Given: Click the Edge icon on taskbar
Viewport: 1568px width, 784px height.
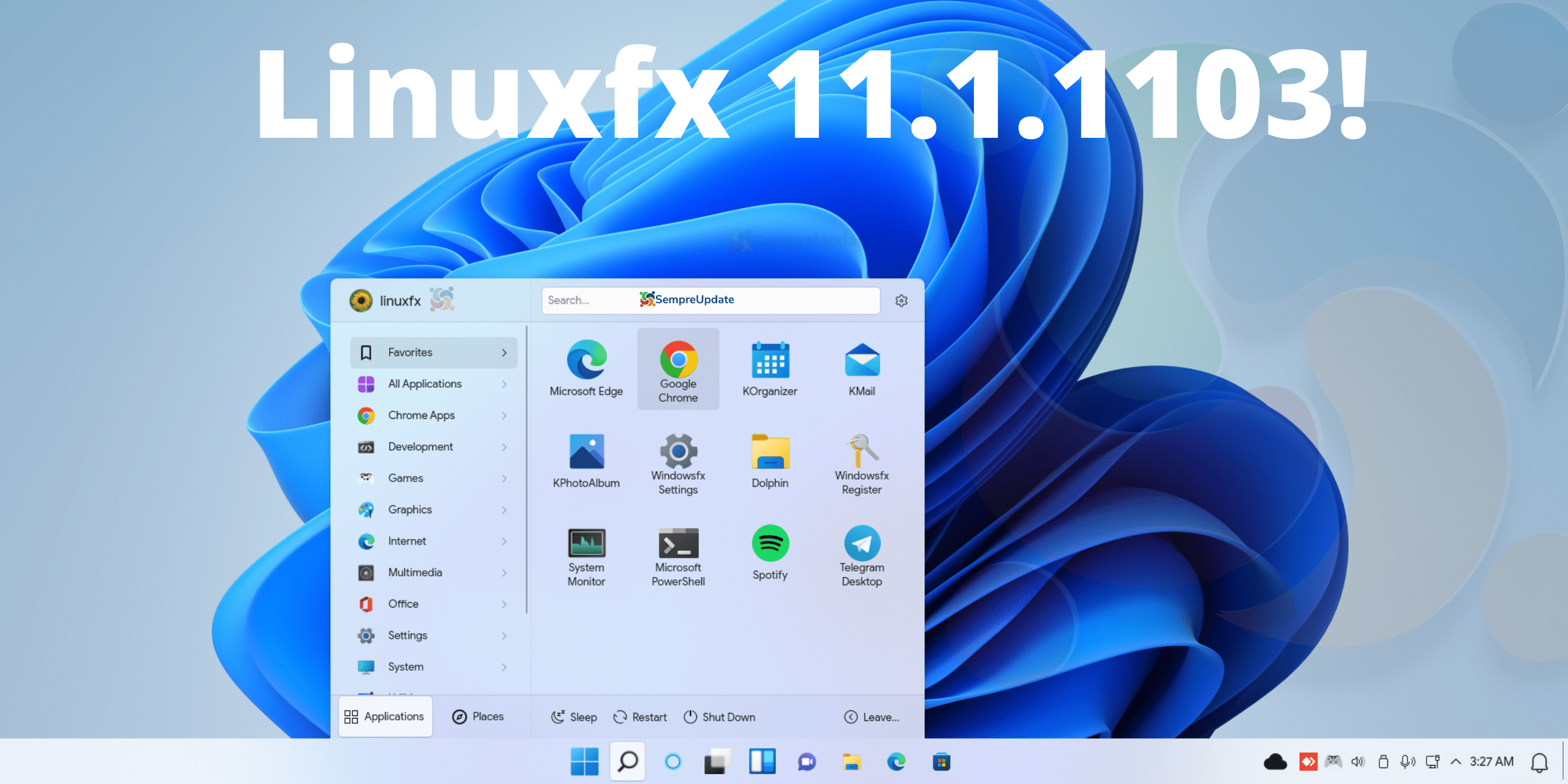Looking at the screenshot, I should 897,762.
